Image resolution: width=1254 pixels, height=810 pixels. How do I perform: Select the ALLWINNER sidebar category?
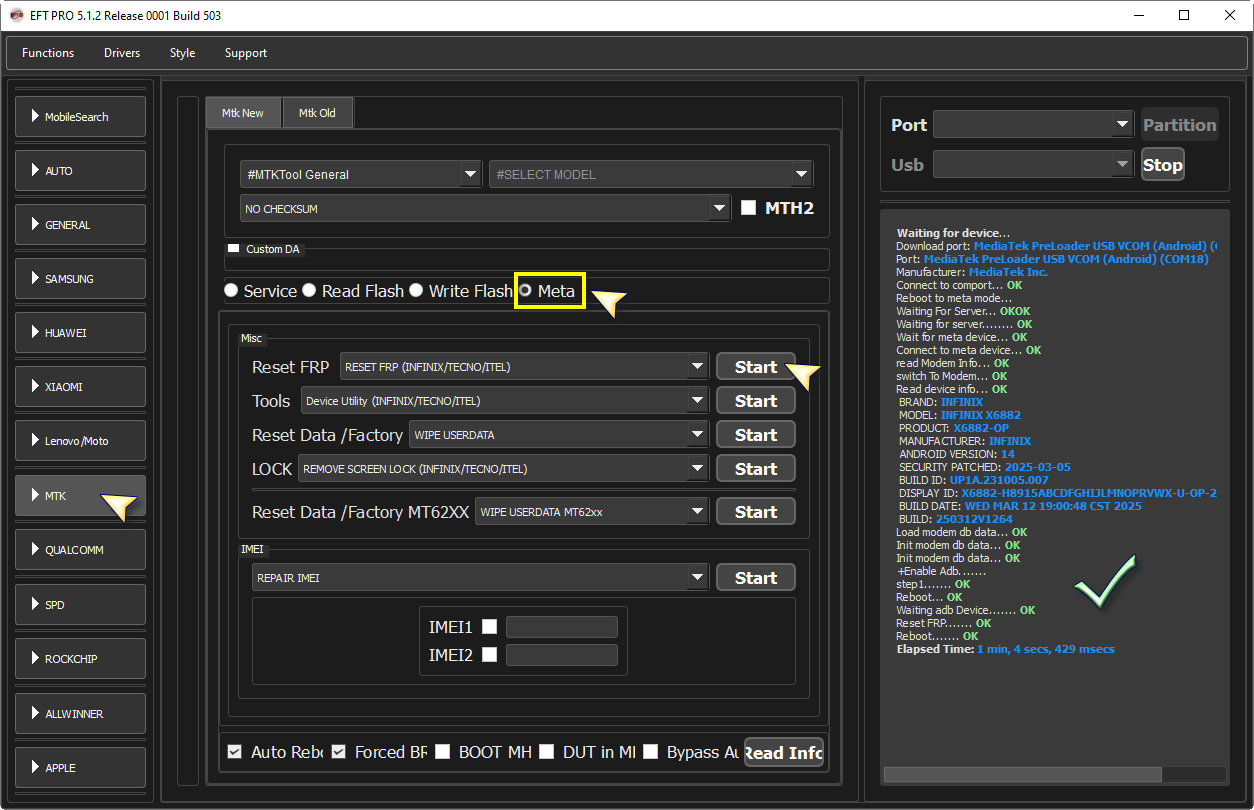(81, 714)
